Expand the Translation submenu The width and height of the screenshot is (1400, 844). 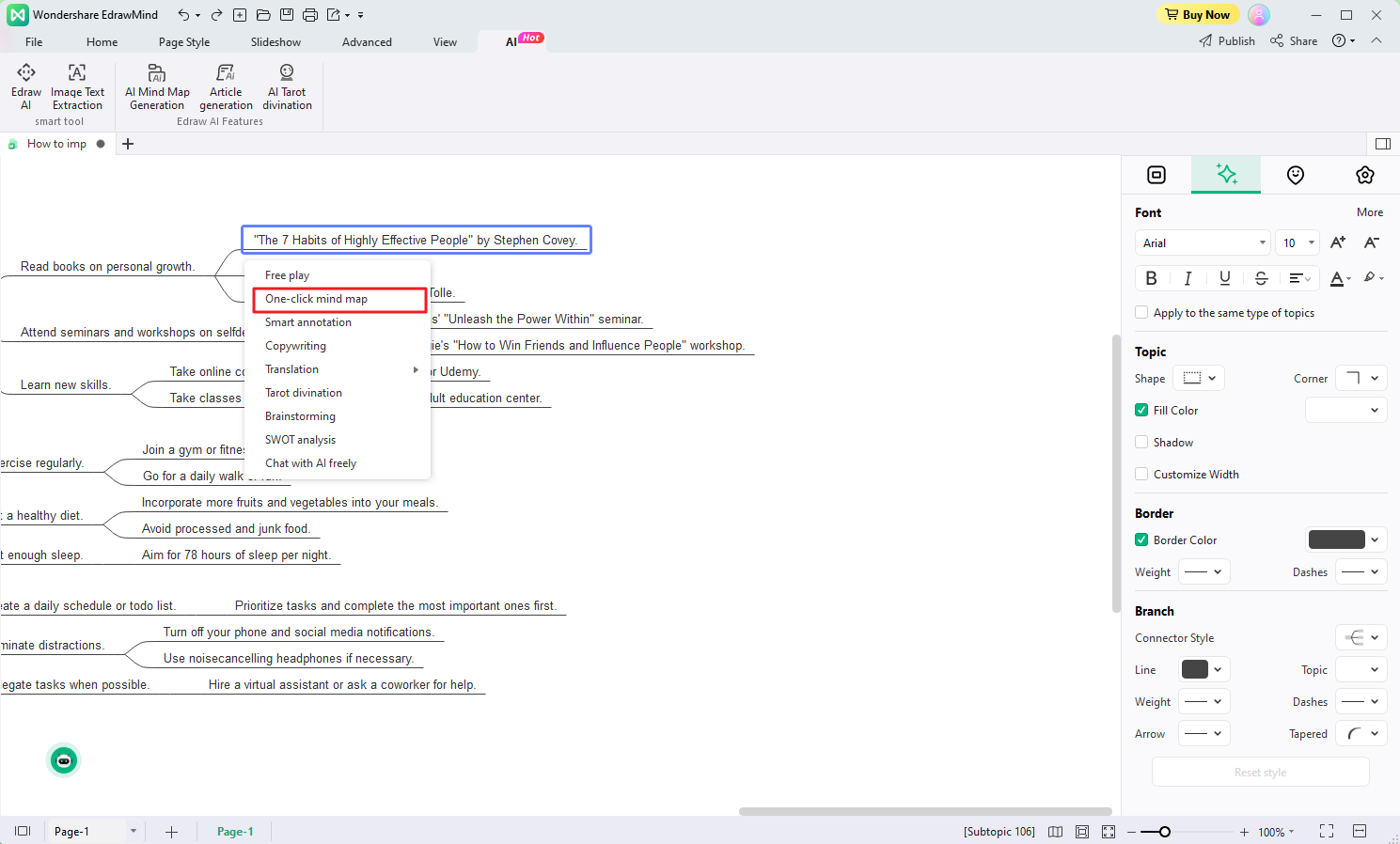pyautogui.click(x=338, y=369)
